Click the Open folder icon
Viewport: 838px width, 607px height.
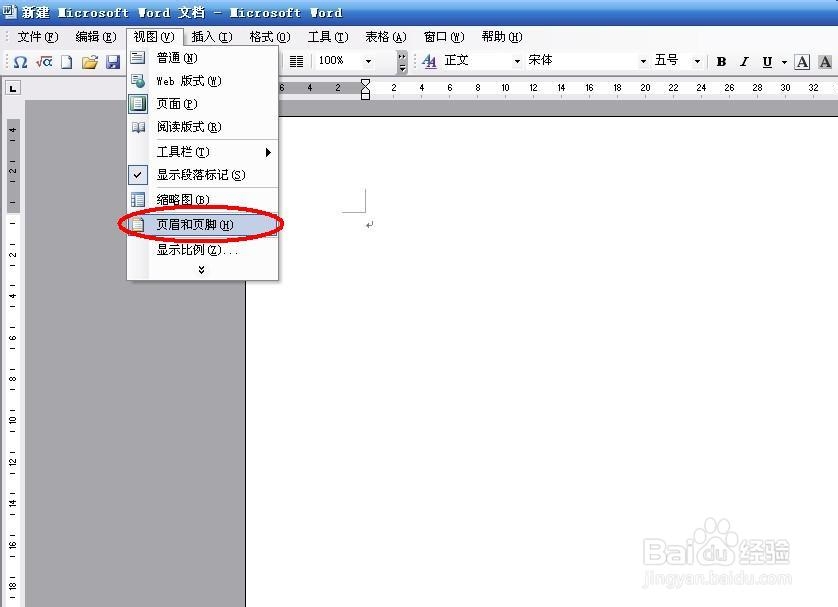click(x=90, y=62)
